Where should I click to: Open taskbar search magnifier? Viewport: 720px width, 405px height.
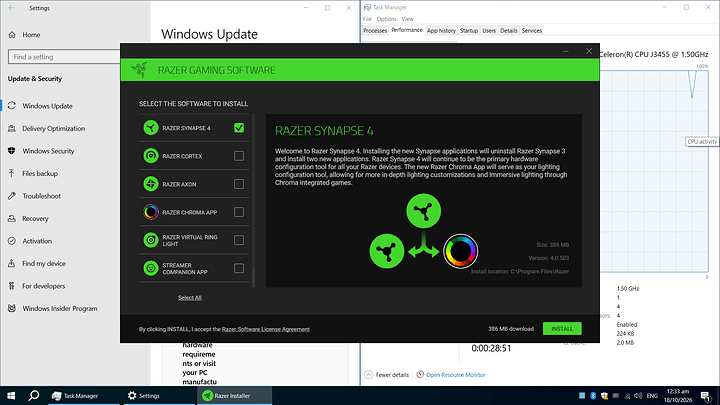click(x=34, y=395)
